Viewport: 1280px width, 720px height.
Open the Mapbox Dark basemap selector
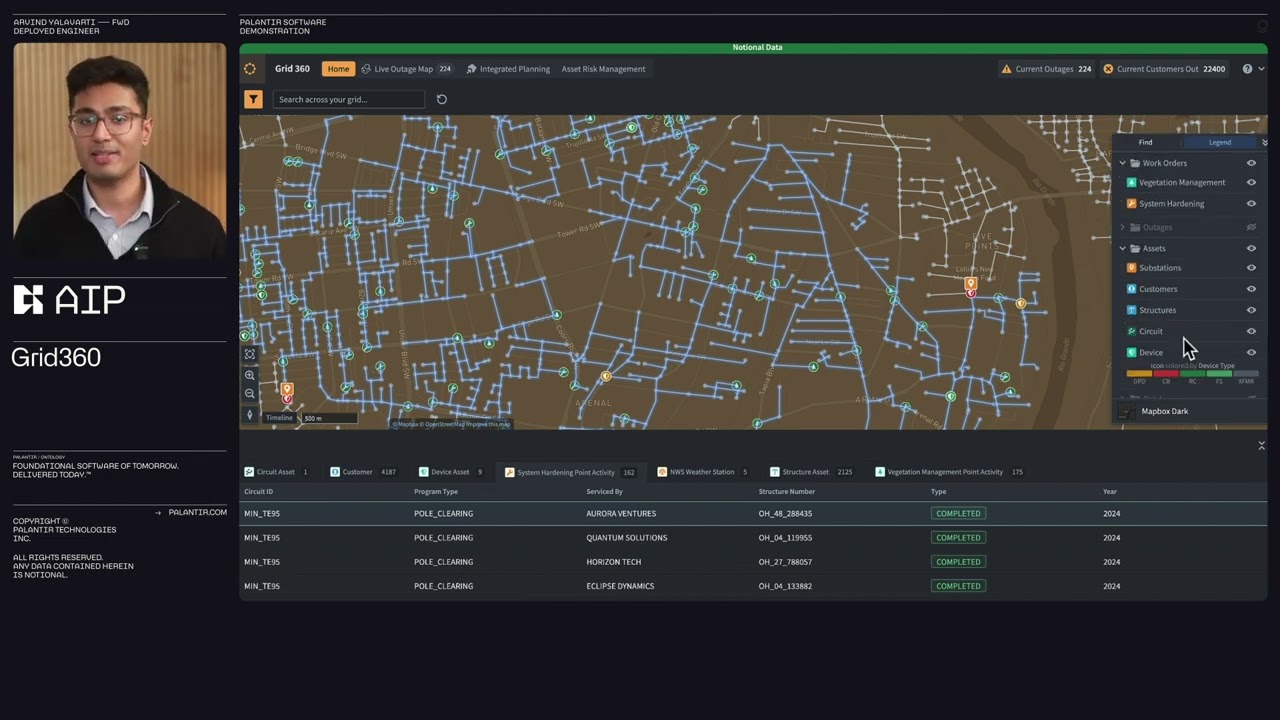(1190, 411)
